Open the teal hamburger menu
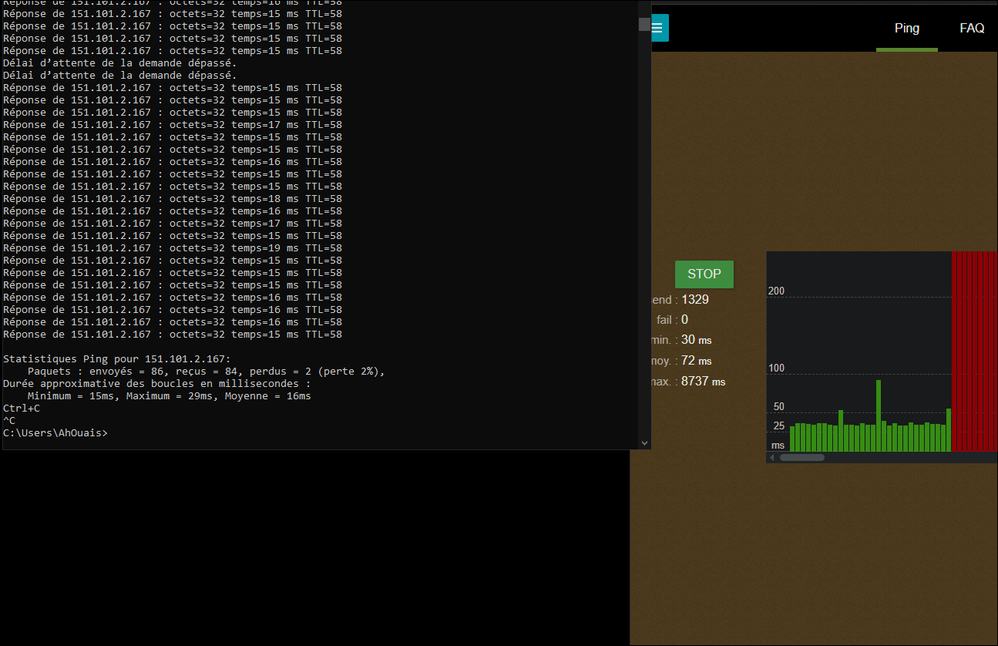Viewport: 998px width, 646px height. 658,28
